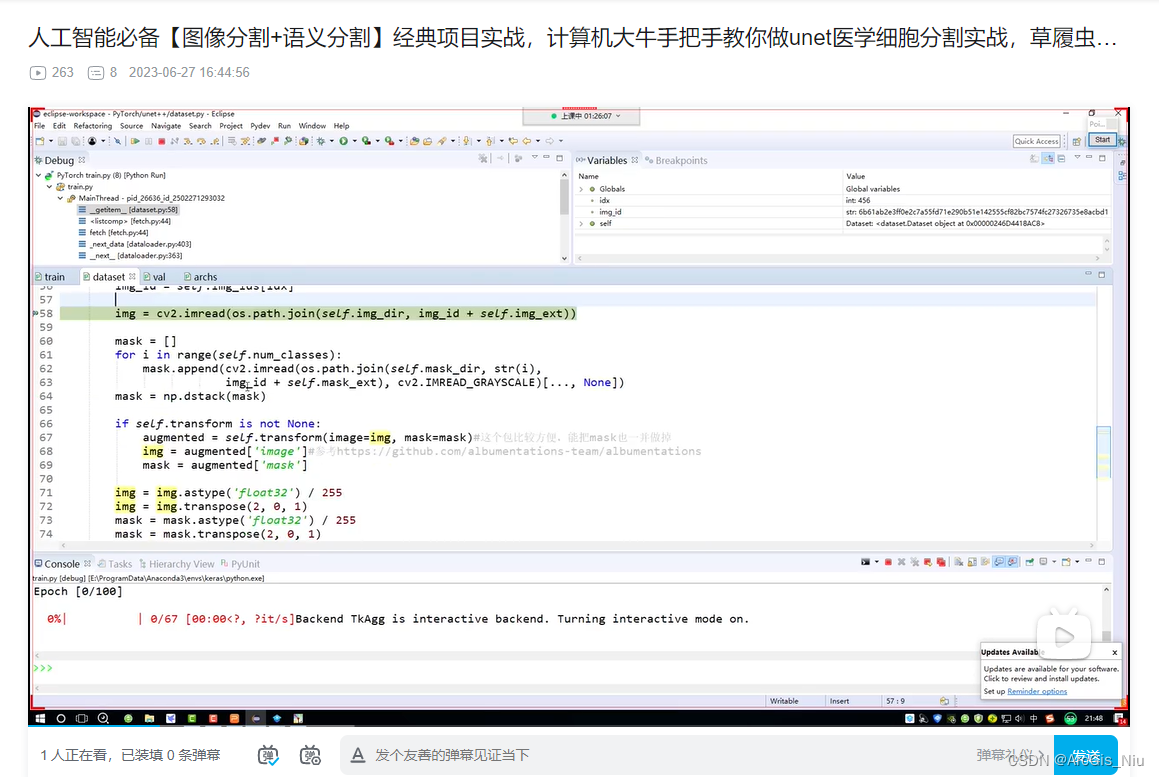Screen dimensions: 1159x777
Task: Click the red Terminate icon in main toolbar
Action: (161, 140)
